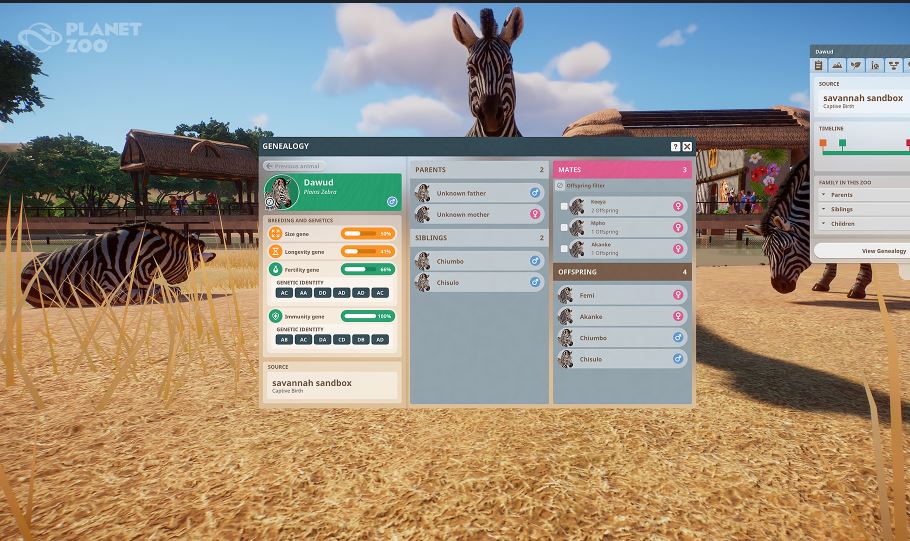Click the male symbol on Dawud's header
910x541 pixels.
392,201
